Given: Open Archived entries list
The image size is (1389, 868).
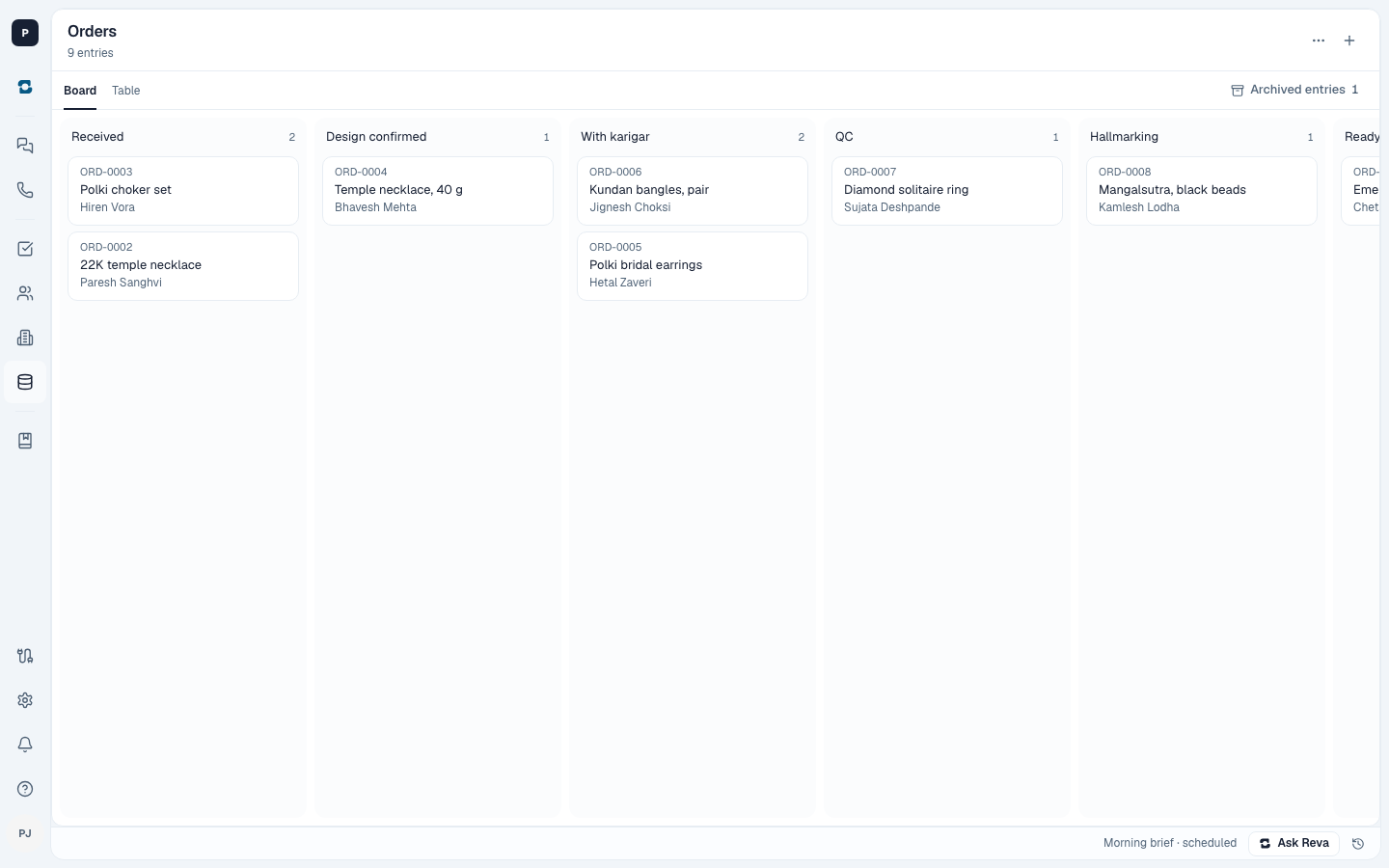Looking at the screenshot, I should pyautogui.click(x=1294, y=90).
